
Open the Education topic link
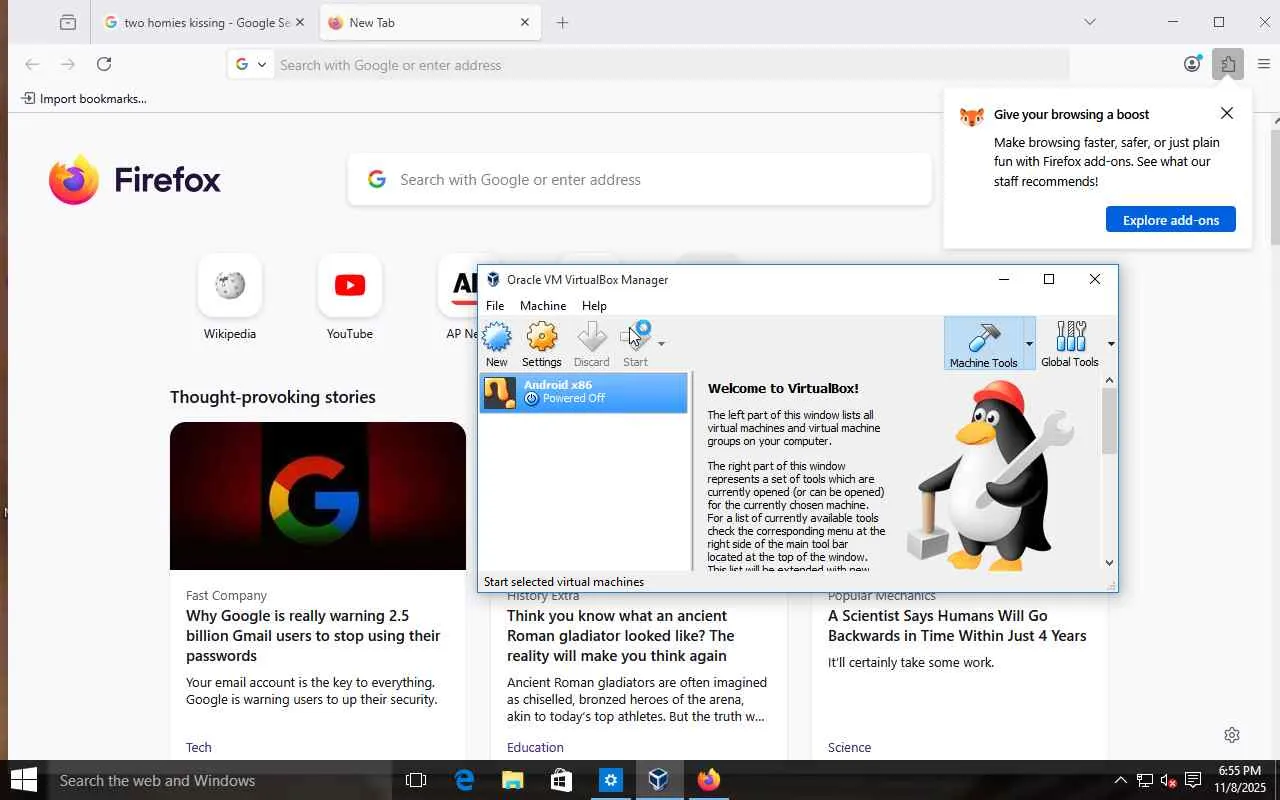[x=535, y=747]
